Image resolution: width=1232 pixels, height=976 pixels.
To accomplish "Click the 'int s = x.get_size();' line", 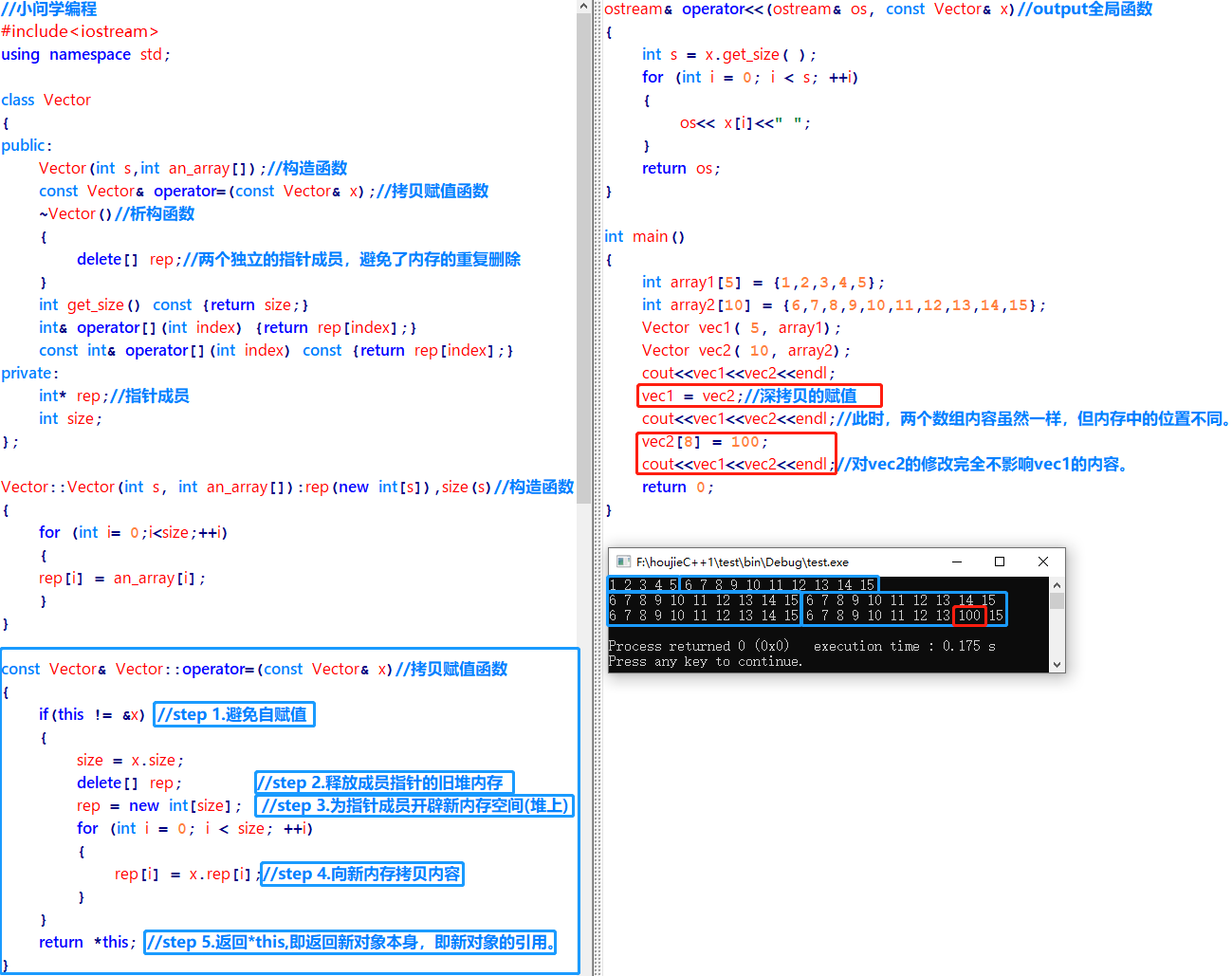I will [x=728, y=54].
